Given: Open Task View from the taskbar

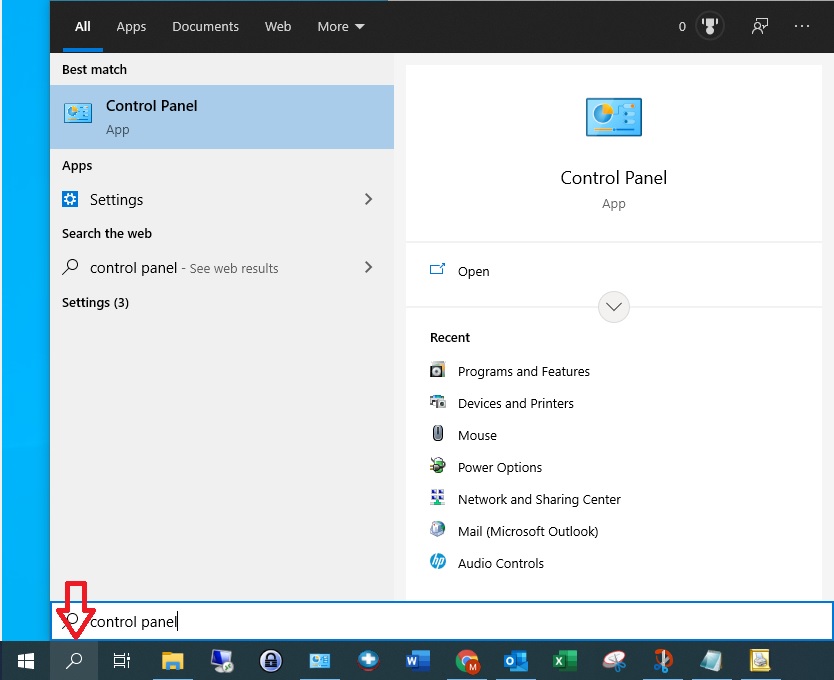Looking at the screenshot, I should click(x=122, y=661).
